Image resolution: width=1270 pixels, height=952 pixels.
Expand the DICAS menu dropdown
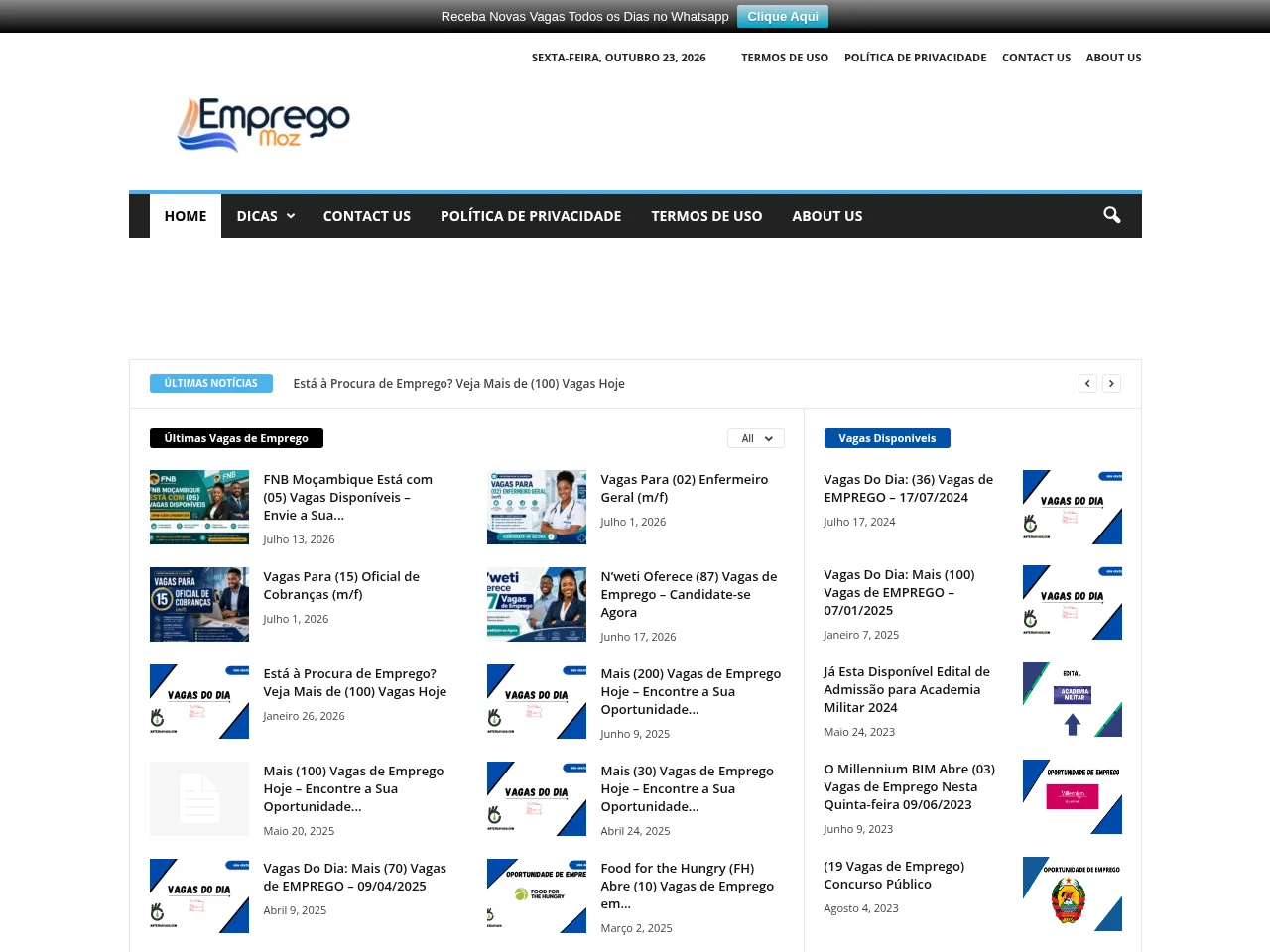265,216
